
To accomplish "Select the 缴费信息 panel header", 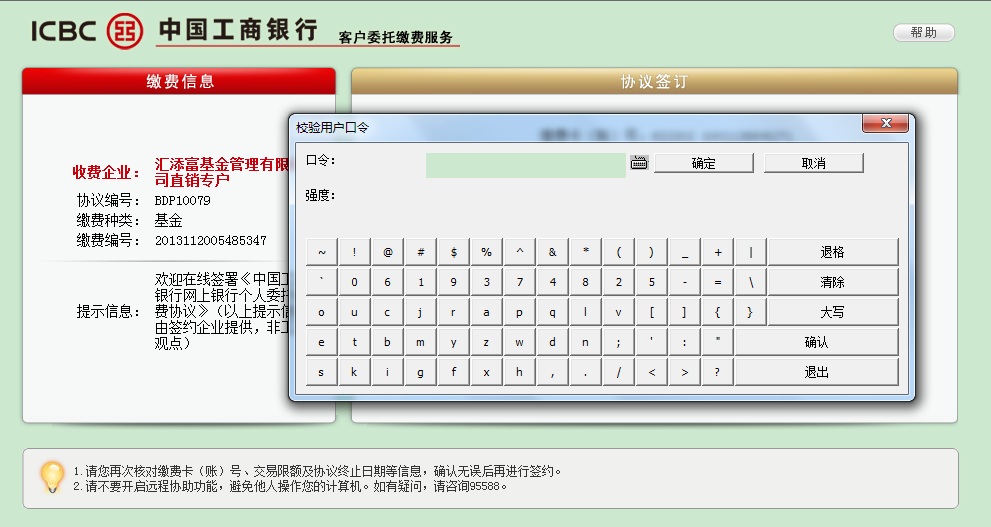I will click(x=179, y=82).
